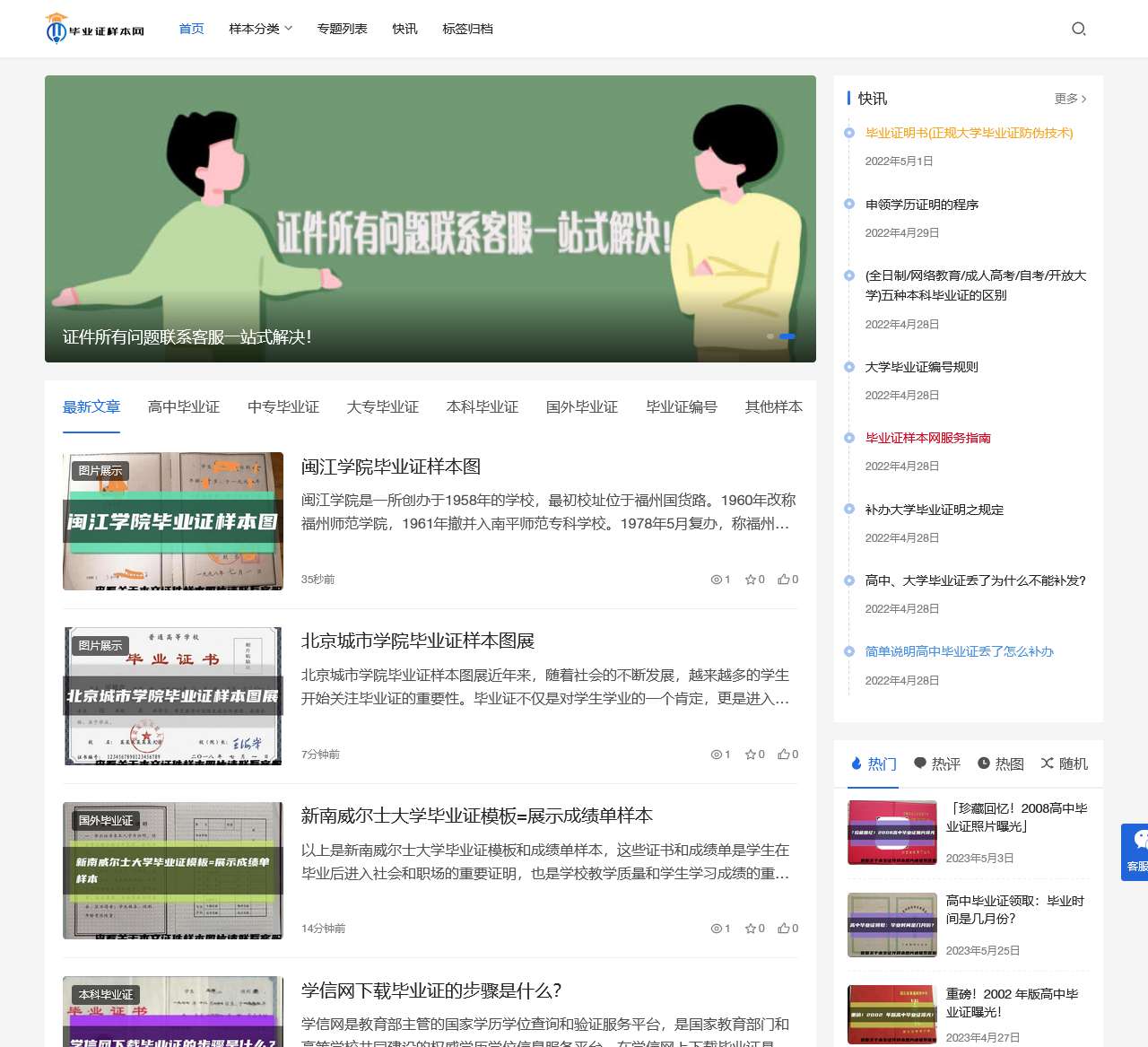Open 快讯 in the top navigation

coord(404,29)
